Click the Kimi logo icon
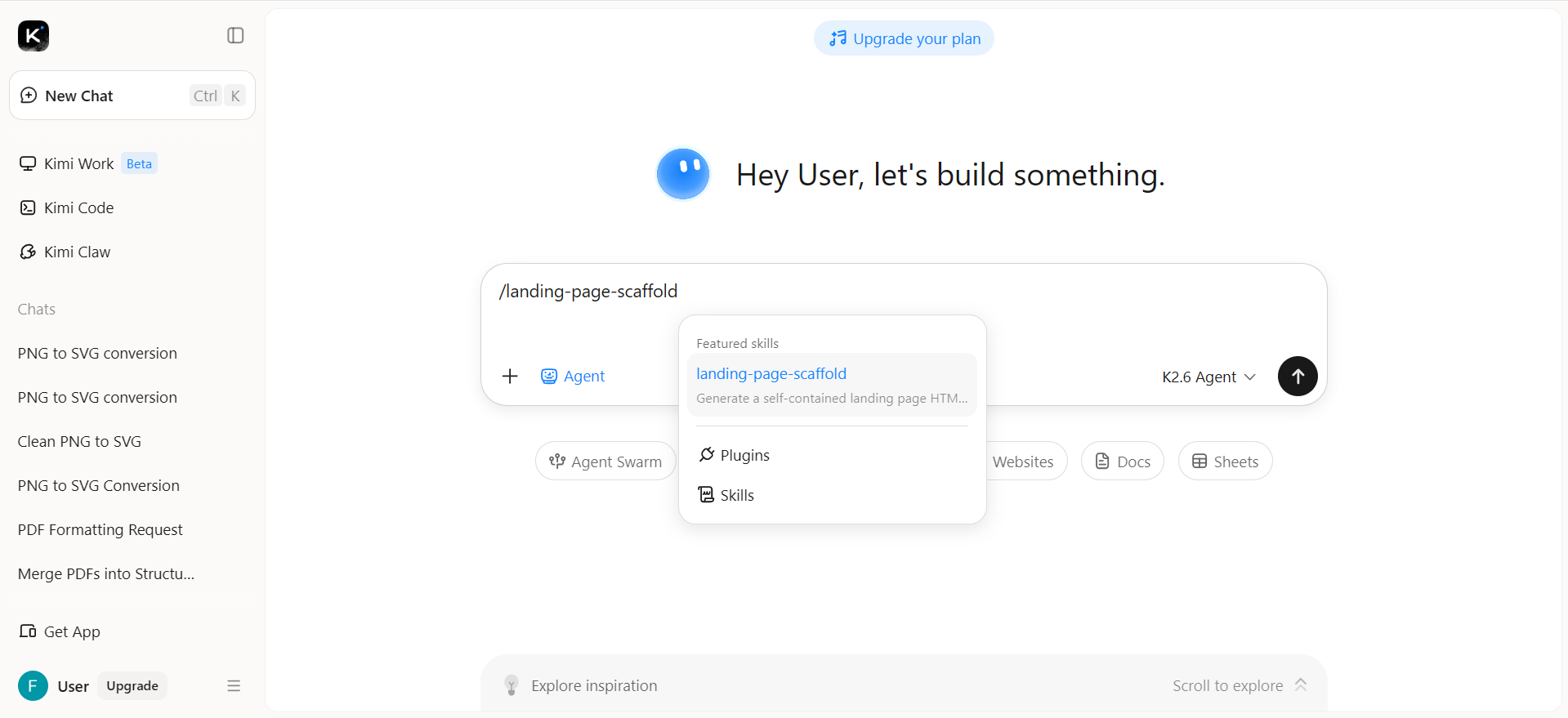Image resolution: width=1568 pixels, height=718 pixels. [x=34, y=36]
